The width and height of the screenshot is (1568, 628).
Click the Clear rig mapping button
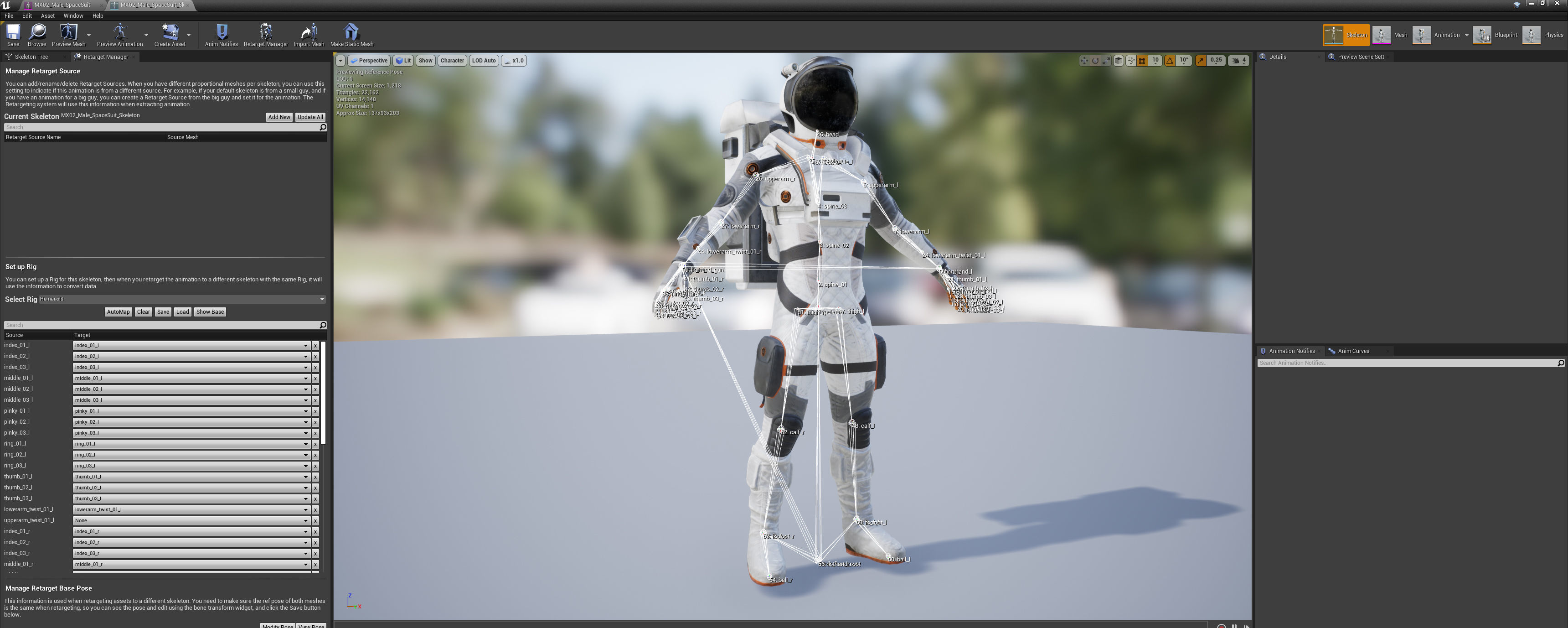(x=144, y=312)
